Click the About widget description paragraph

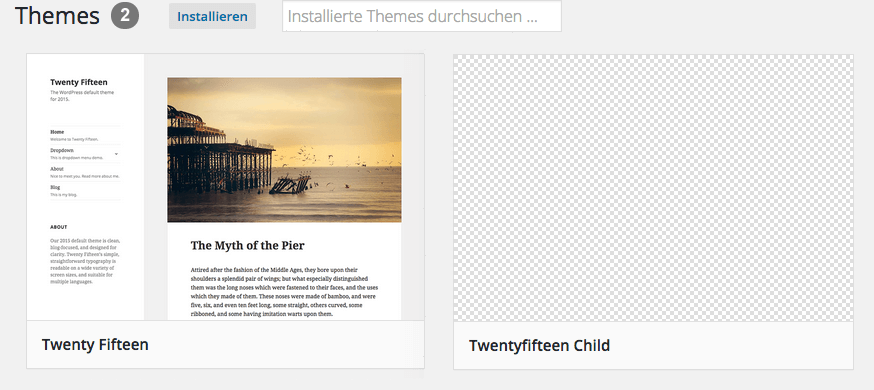(x=85, y=261)
